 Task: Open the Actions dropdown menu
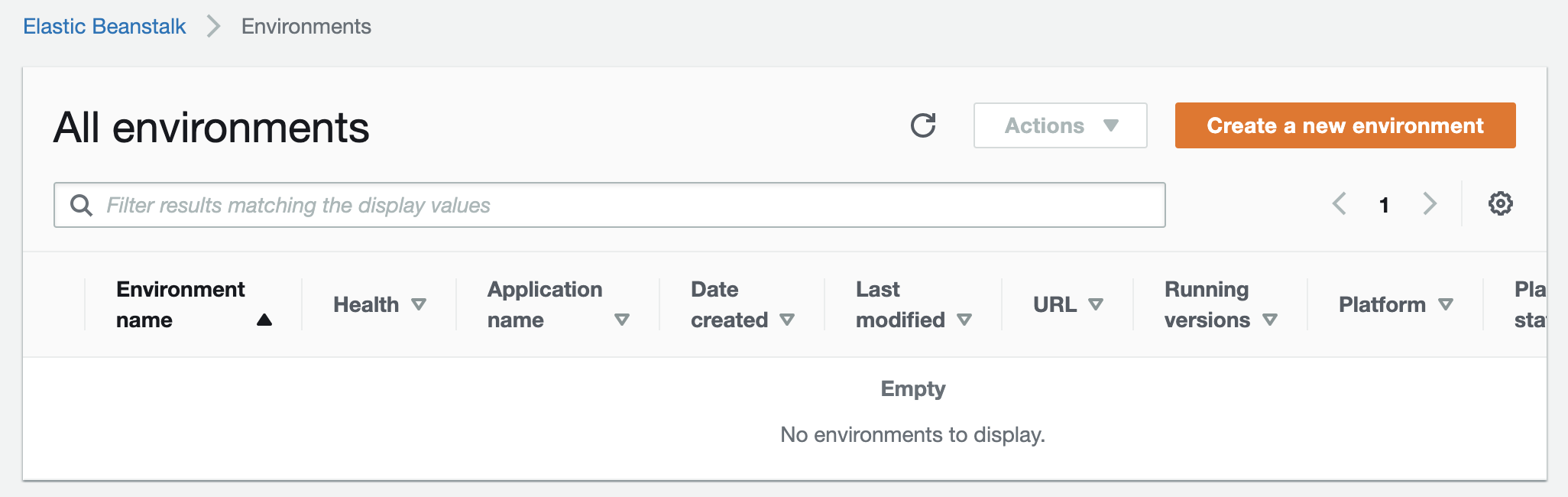click(1060, 125)
